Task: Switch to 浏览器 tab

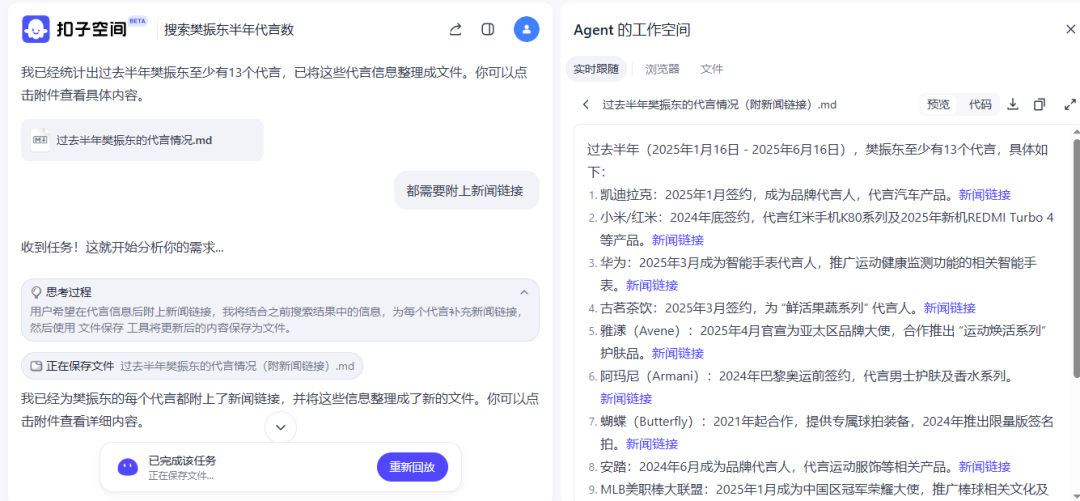Action: [662, 69]
